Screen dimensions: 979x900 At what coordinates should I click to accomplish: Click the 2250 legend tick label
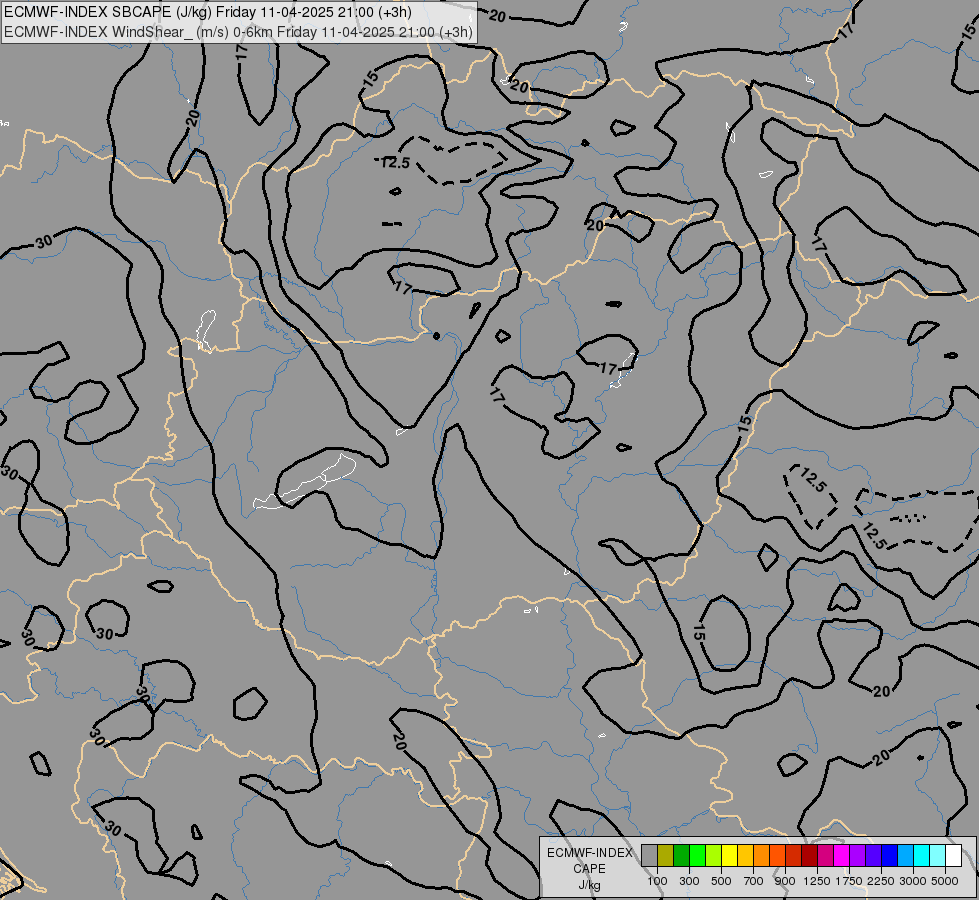pyautogui.click(x=881, y=881)
